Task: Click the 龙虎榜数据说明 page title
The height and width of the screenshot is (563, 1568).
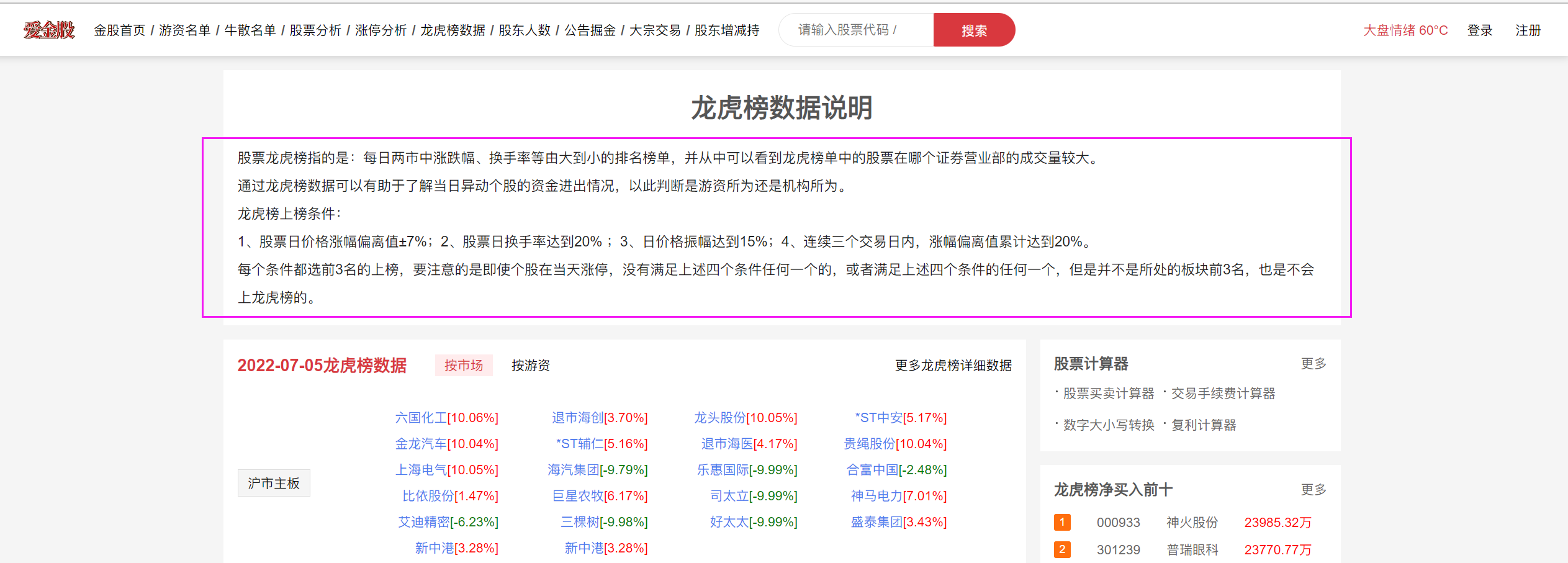Action: click(782, 108)
